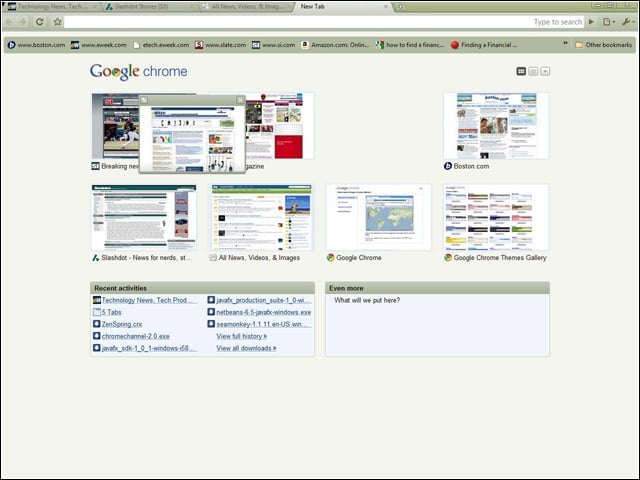This screenshot has width=640, height=480.
Task: Open the wrench tools menu
Action: tap(627, 22)
